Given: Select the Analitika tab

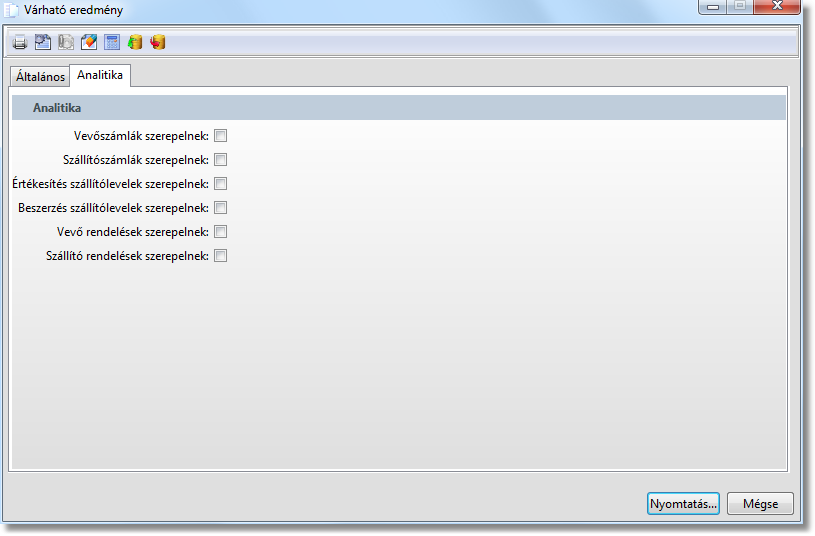Looking at the screenshot, I should [100, 75].
